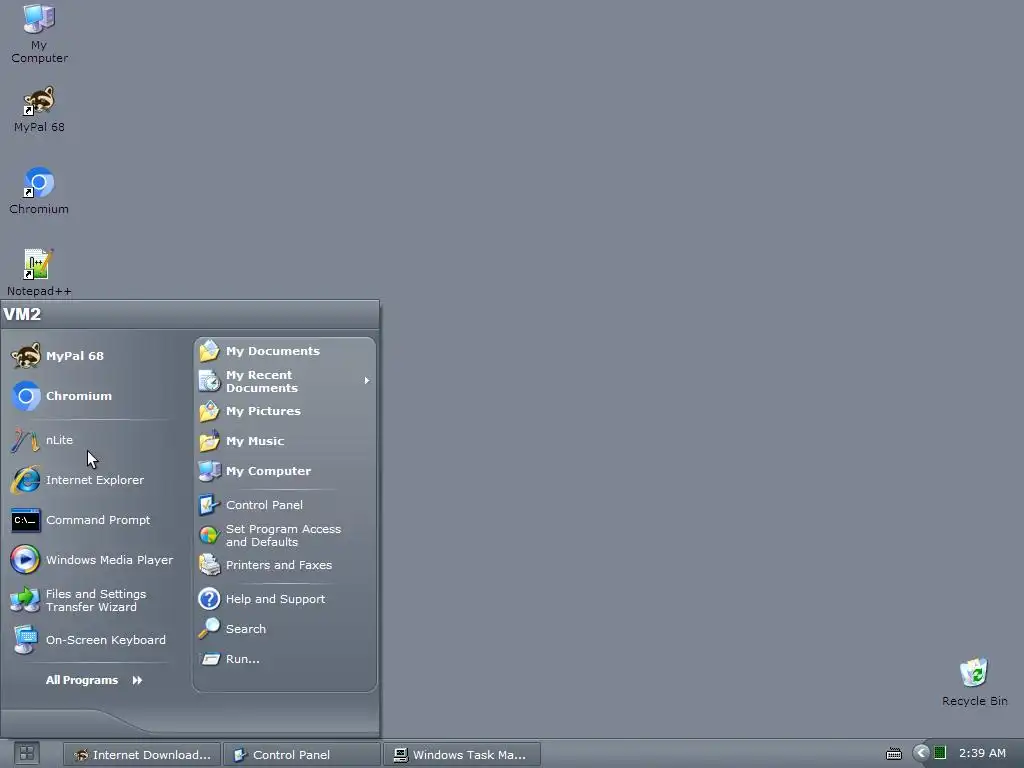Click the keyboard icon in system tray
Screen dimensions: 1024x768
point(894,754)
